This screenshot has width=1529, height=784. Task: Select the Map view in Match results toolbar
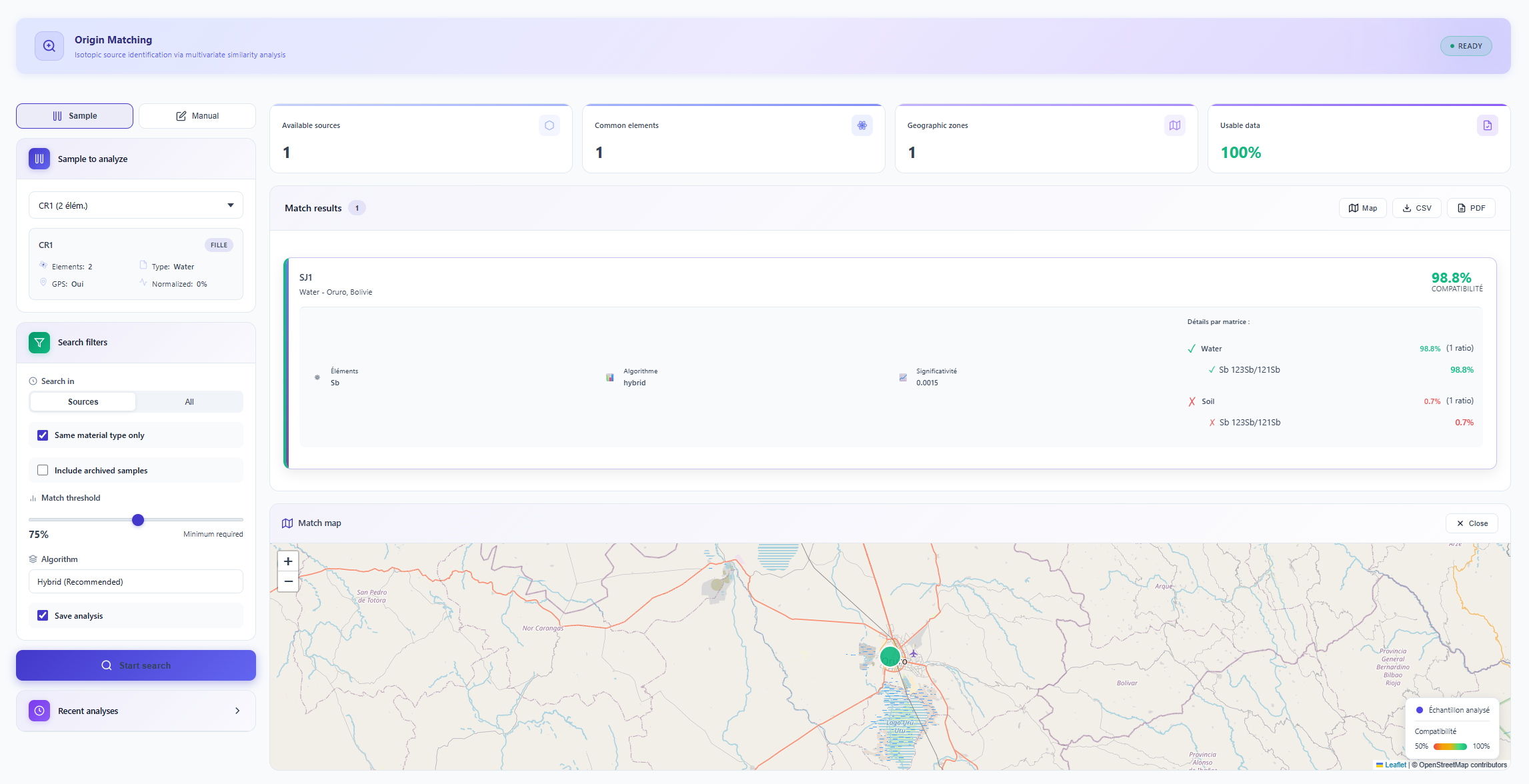tap(1362, 207)
